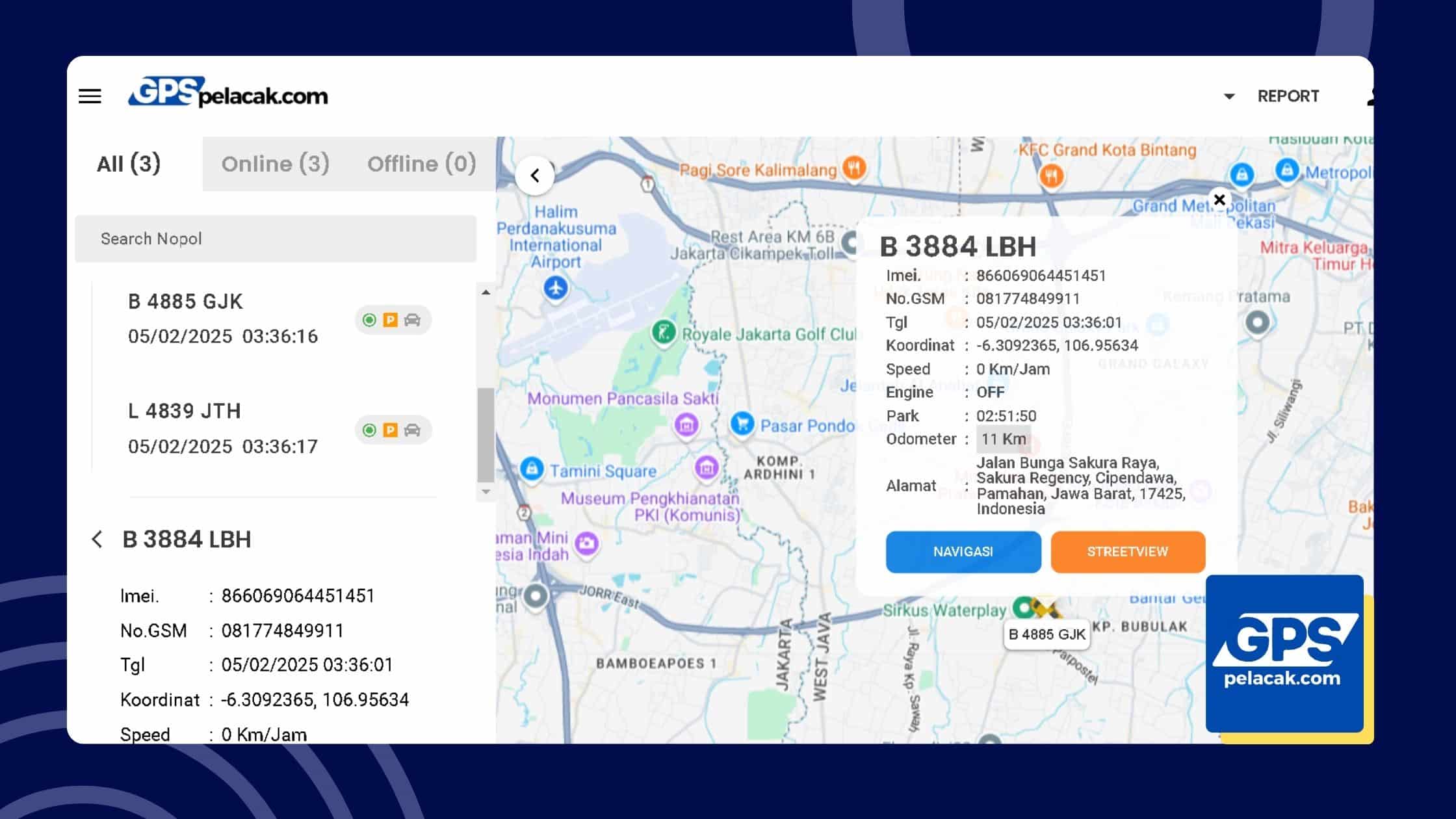Click GSM number 081774849911 in popup
1456x819 pixels.
1028,299
